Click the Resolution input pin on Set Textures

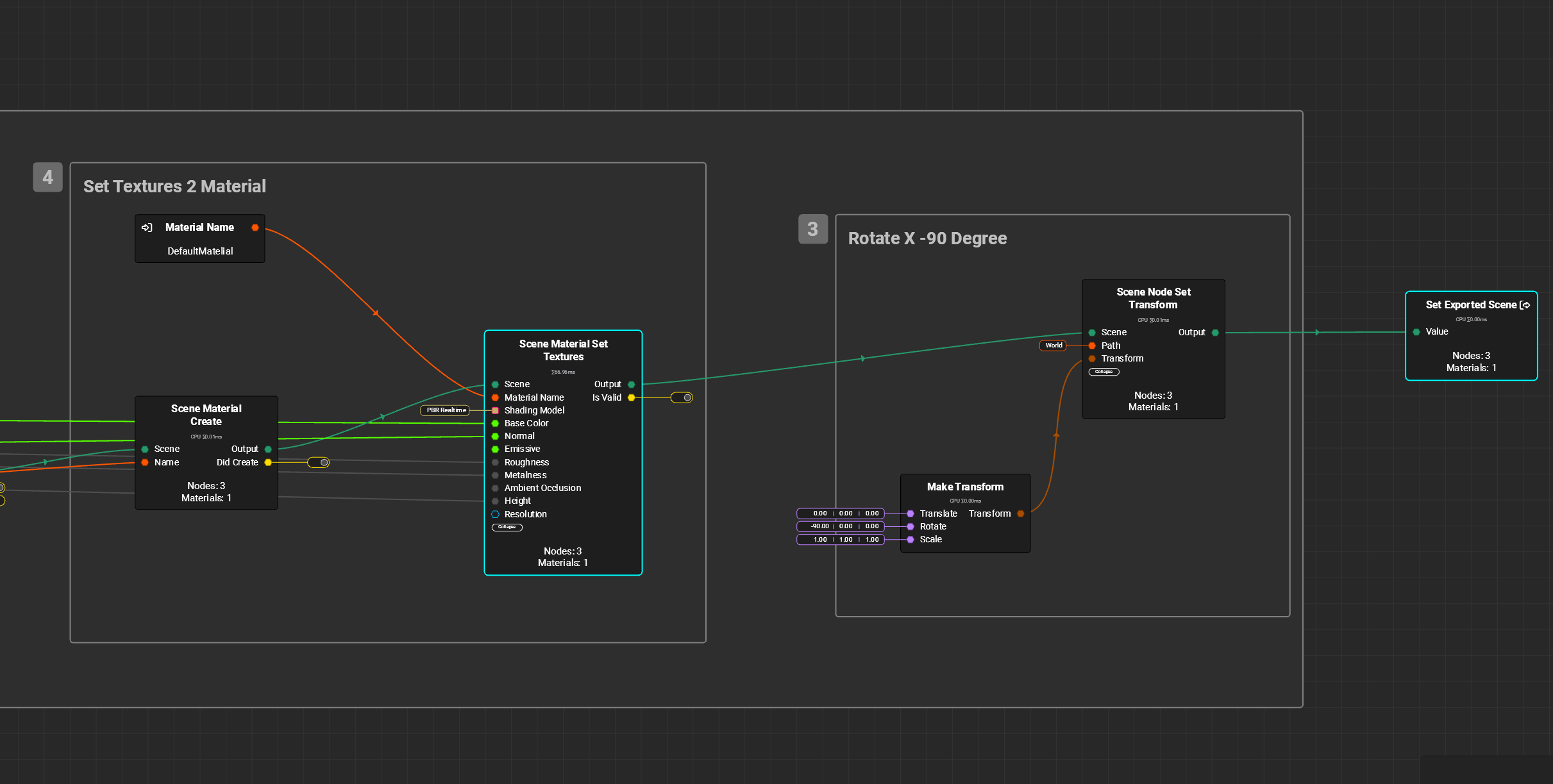point(495,514)
